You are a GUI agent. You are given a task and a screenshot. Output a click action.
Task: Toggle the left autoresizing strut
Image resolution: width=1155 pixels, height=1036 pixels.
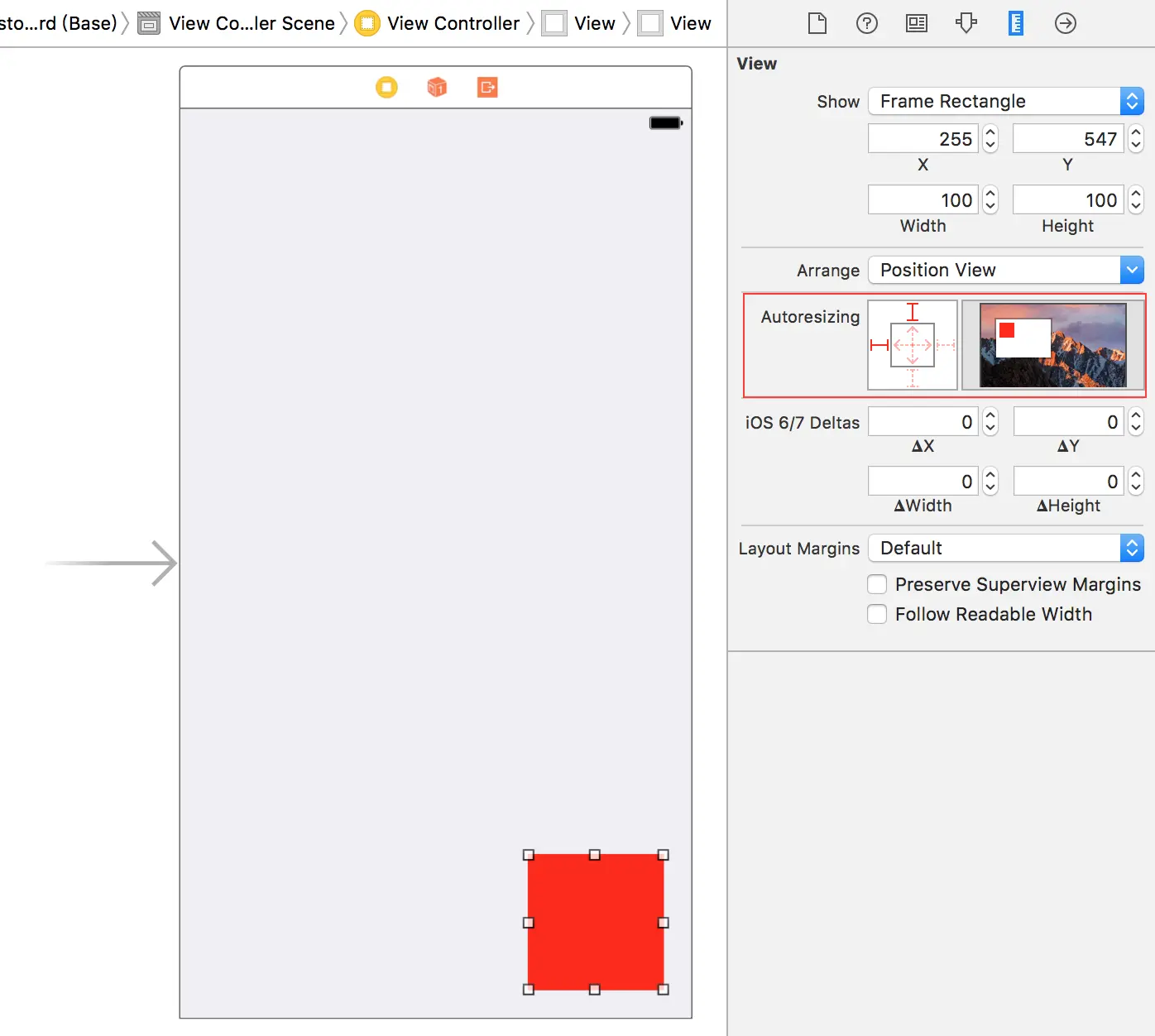point(879,345)
